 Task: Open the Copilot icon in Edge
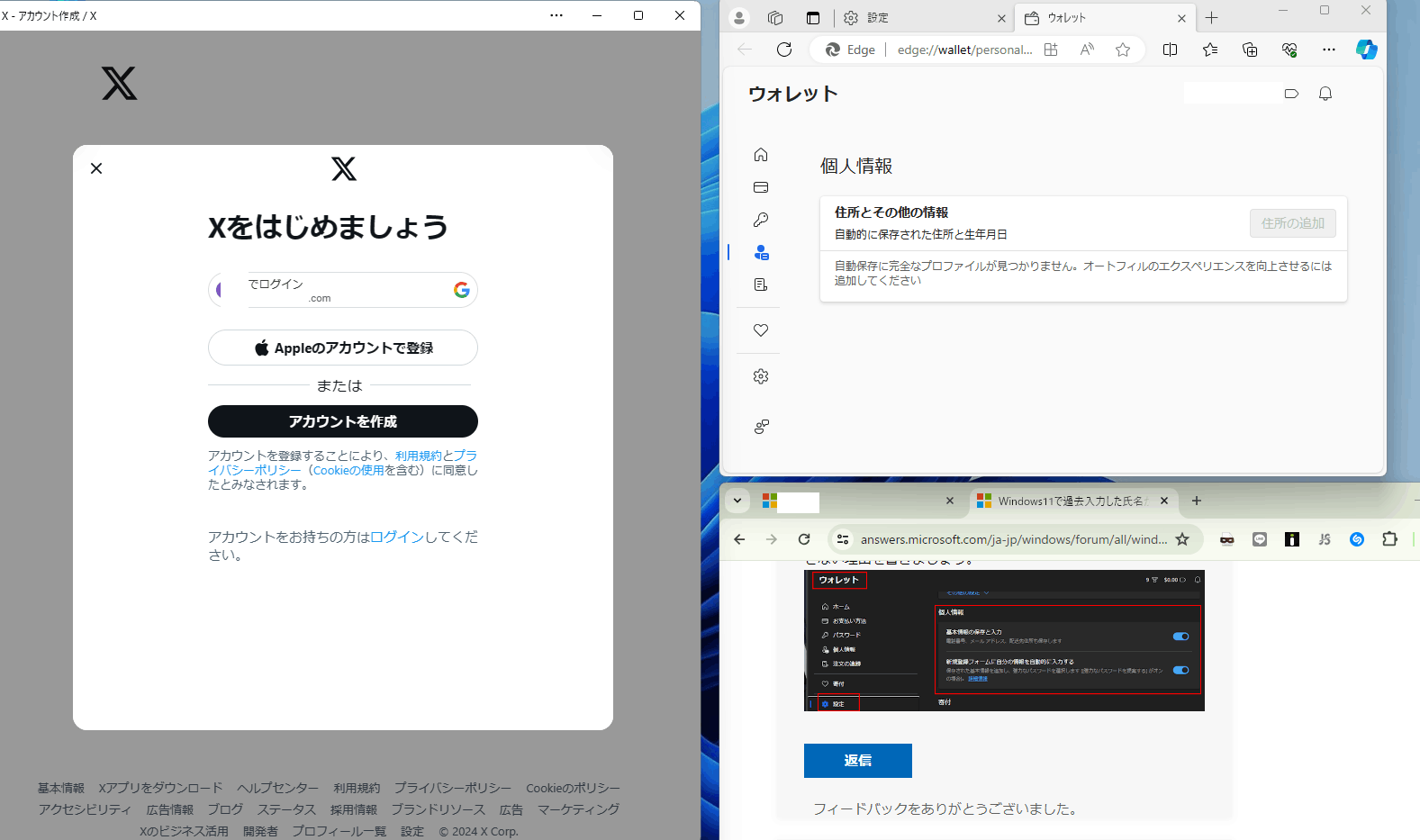point(1367,50)
